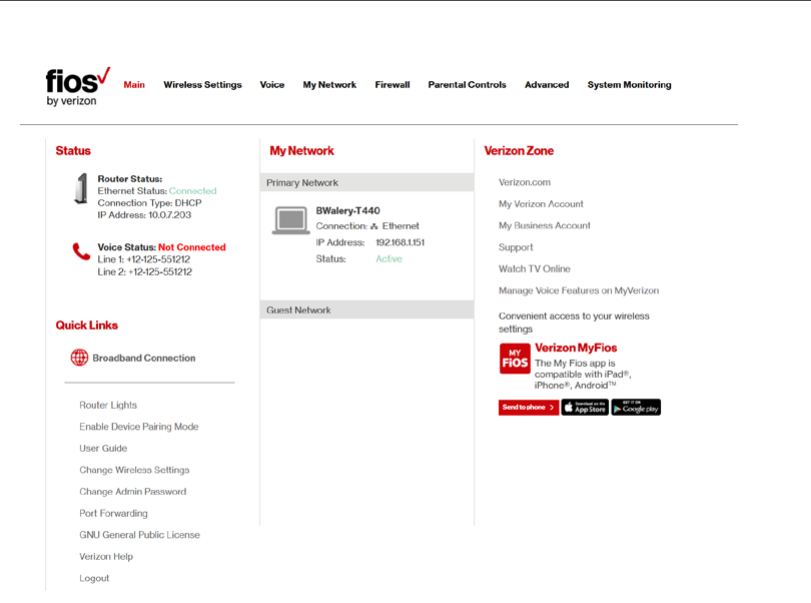The height and width of the screenshot is (603, 811).
Task: Click the IP address 192.168.1.151
Action: point(400,243)
